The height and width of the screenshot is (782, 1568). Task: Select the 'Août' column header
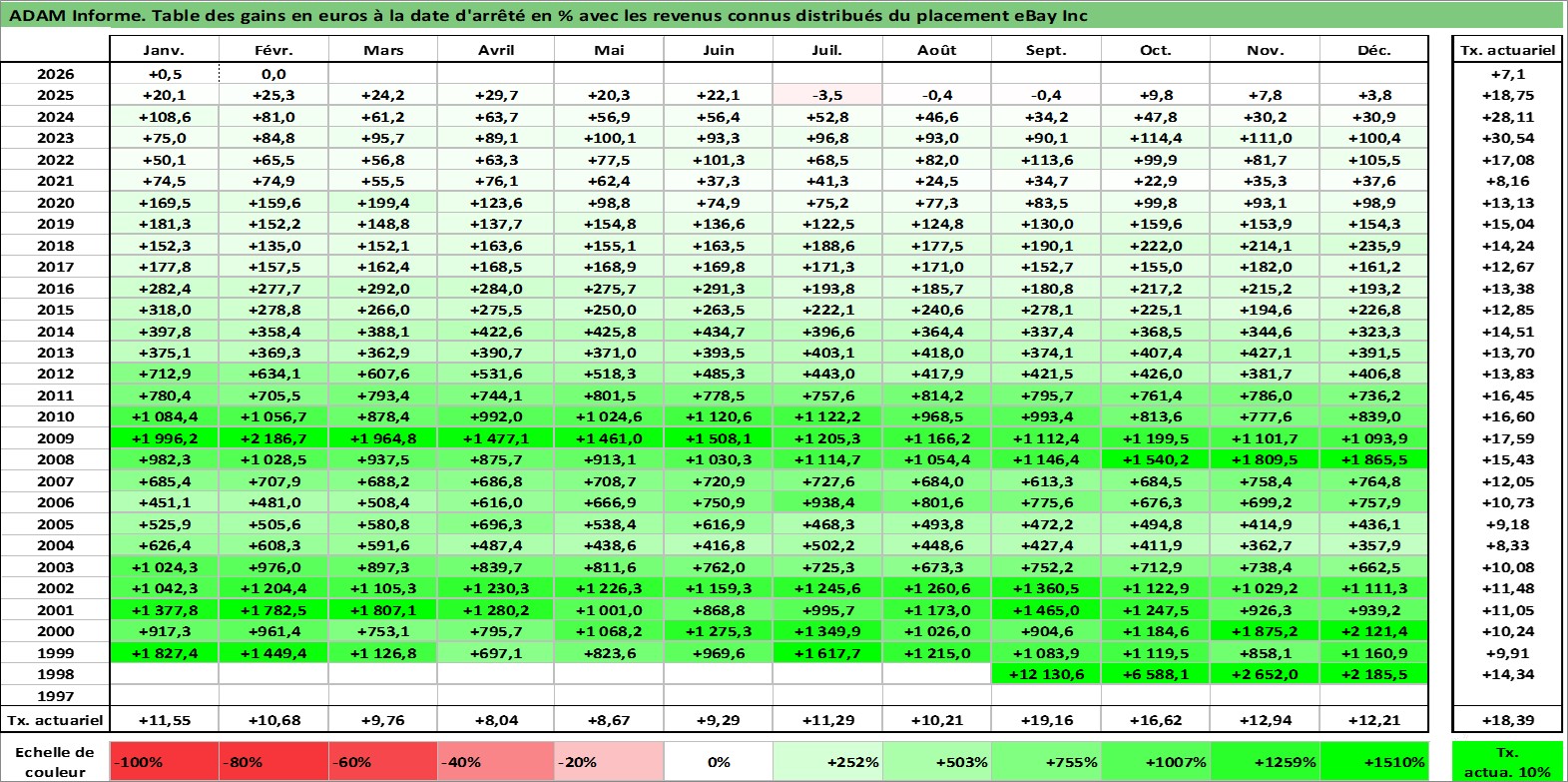click(937, 50)
